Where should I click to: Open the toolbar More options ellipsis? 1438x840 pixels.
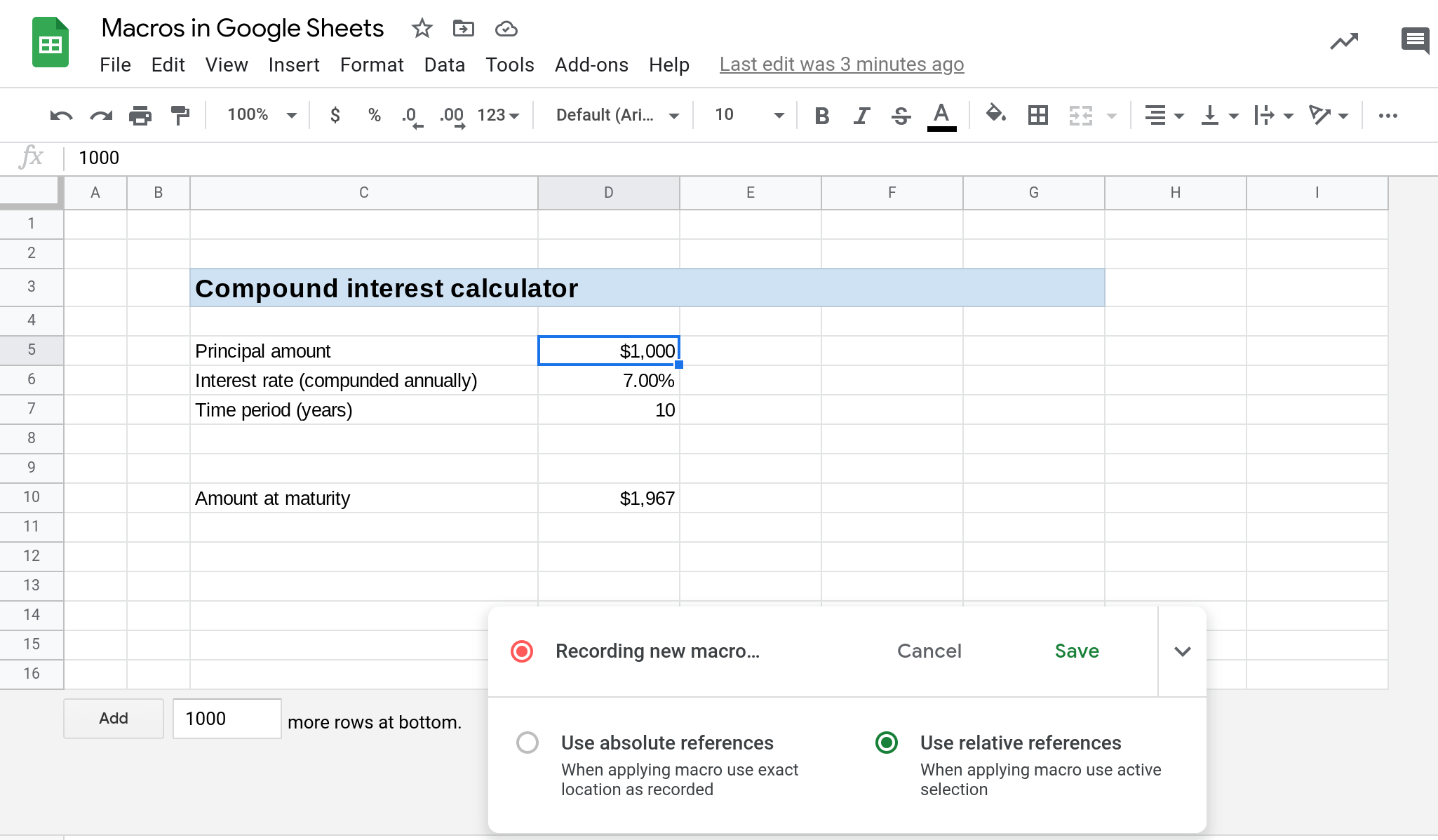coord(1387,116)
